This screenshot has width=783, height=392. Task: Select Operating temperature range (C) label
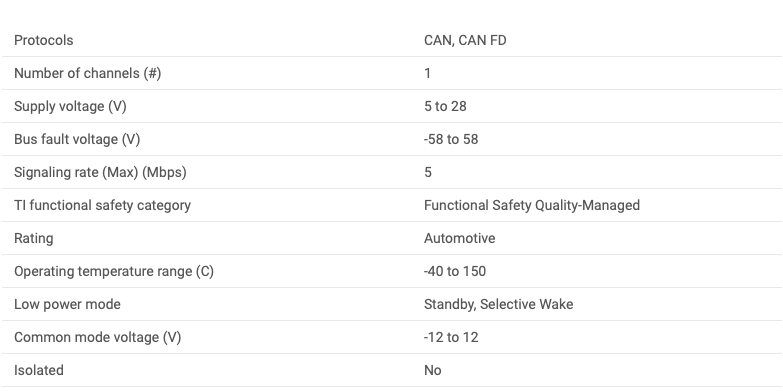point(114,271)
